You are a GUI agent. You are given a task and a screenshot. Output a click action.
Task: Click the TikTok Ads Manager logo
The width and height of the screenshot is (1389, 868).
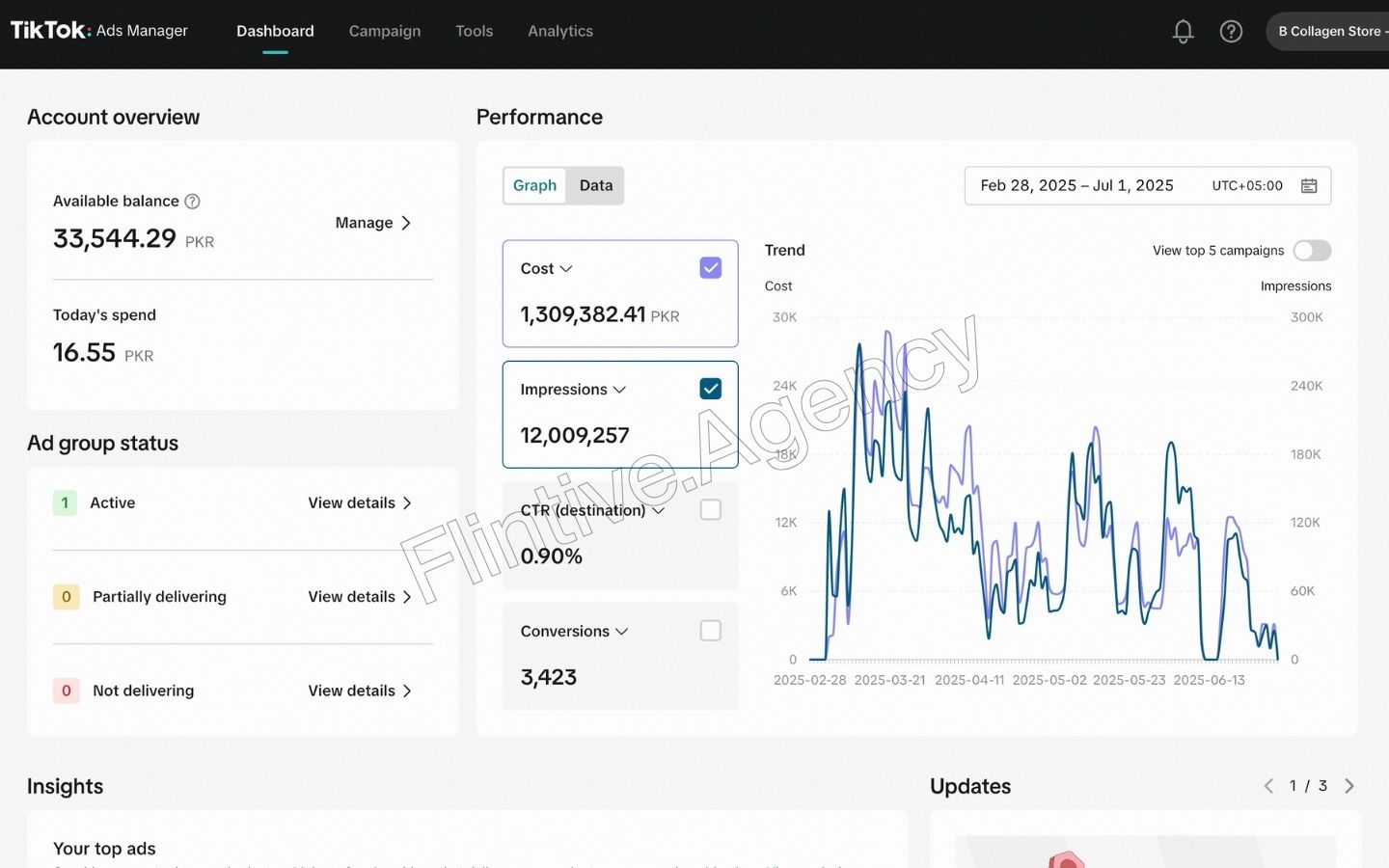click(99, 31)
